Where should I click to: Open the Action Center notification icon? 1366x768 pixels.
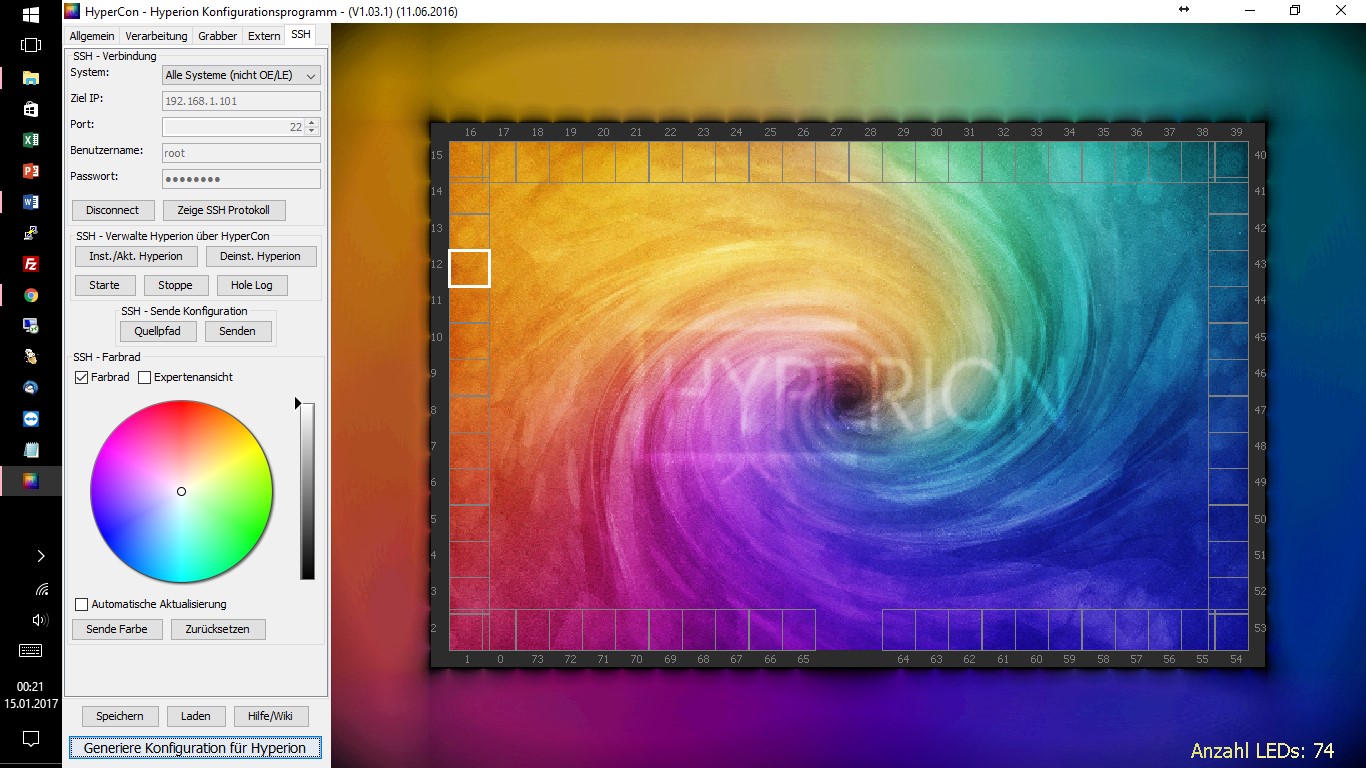30,739
